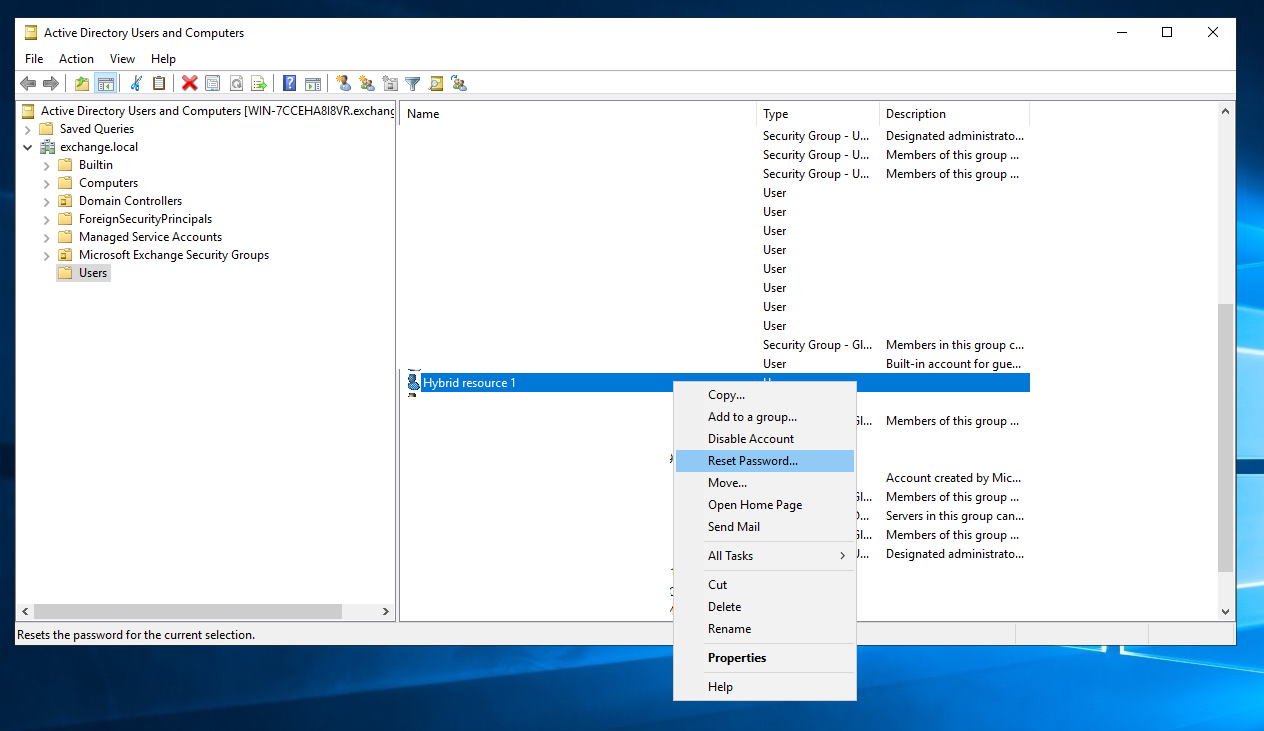The image size is (1264, 731).
Task: Open the All Tasks submenu
Action: (x=765, y=556)
